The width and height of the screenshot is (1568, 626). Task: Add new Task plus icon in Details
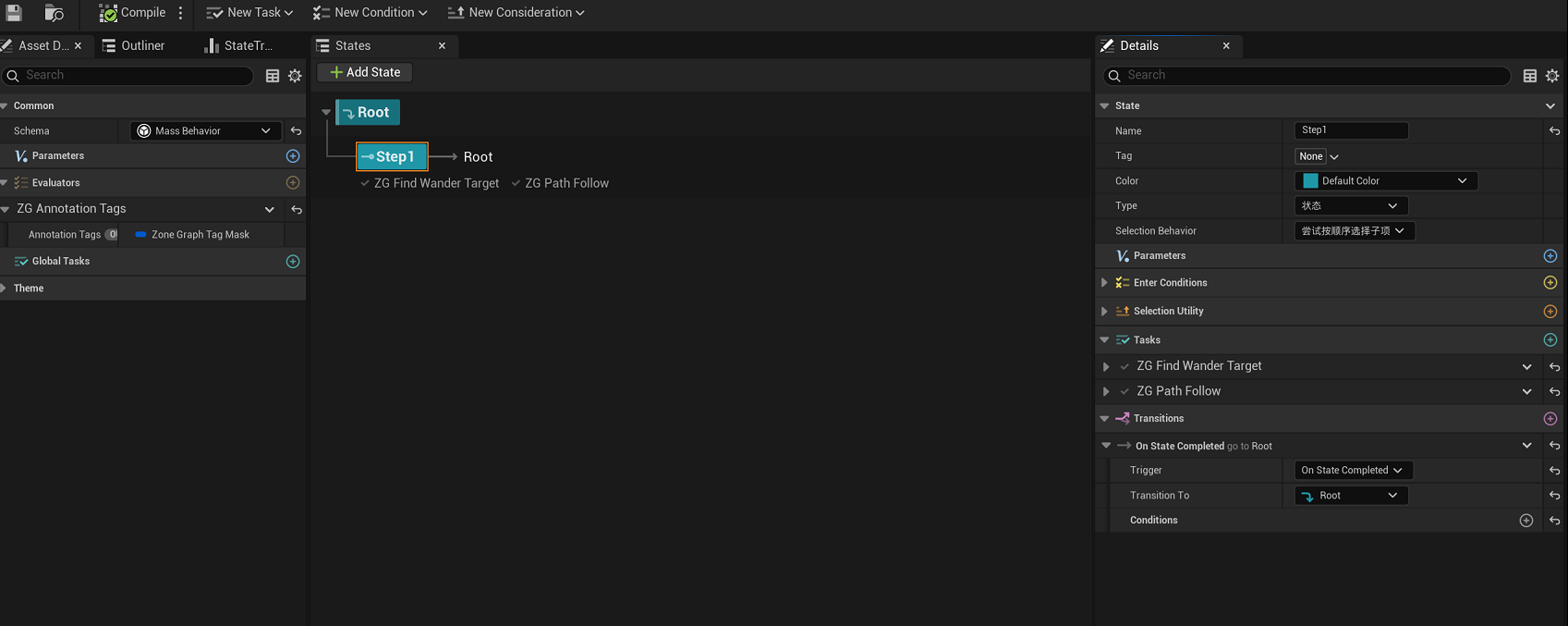pos(1550,340)
